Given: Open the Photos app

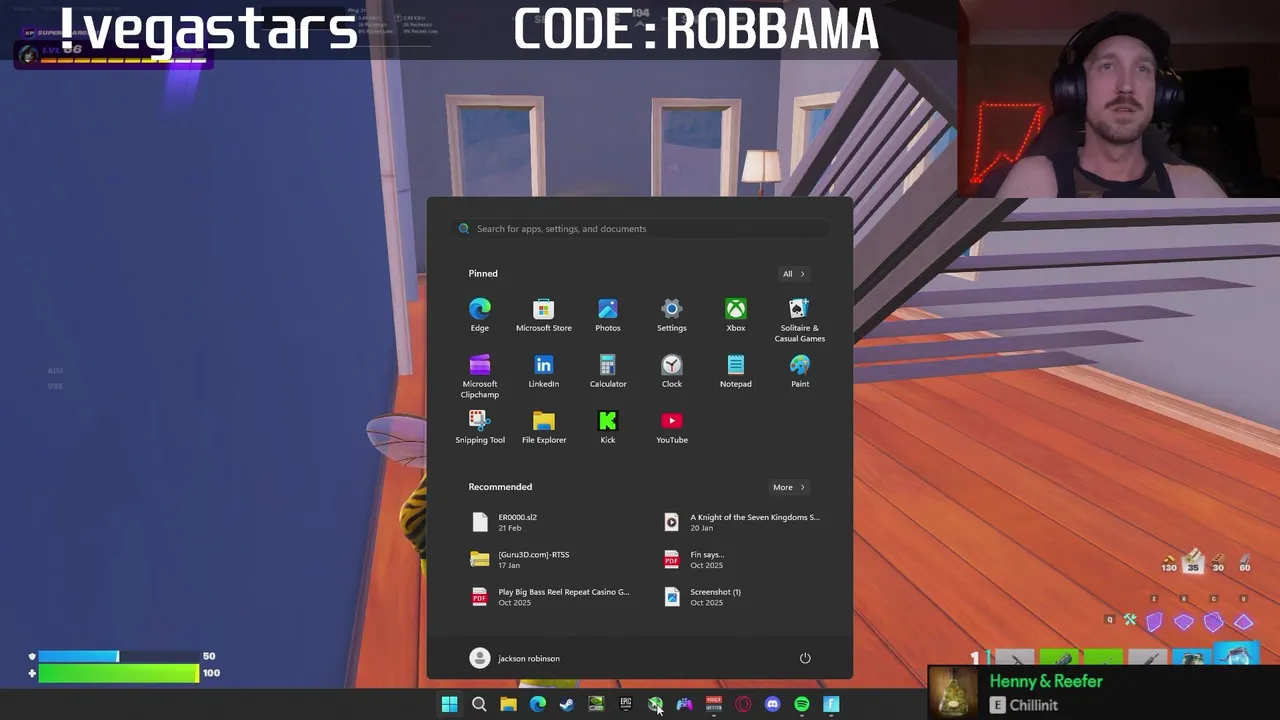Looking at the screenshot, I should (x=608, y=315).
